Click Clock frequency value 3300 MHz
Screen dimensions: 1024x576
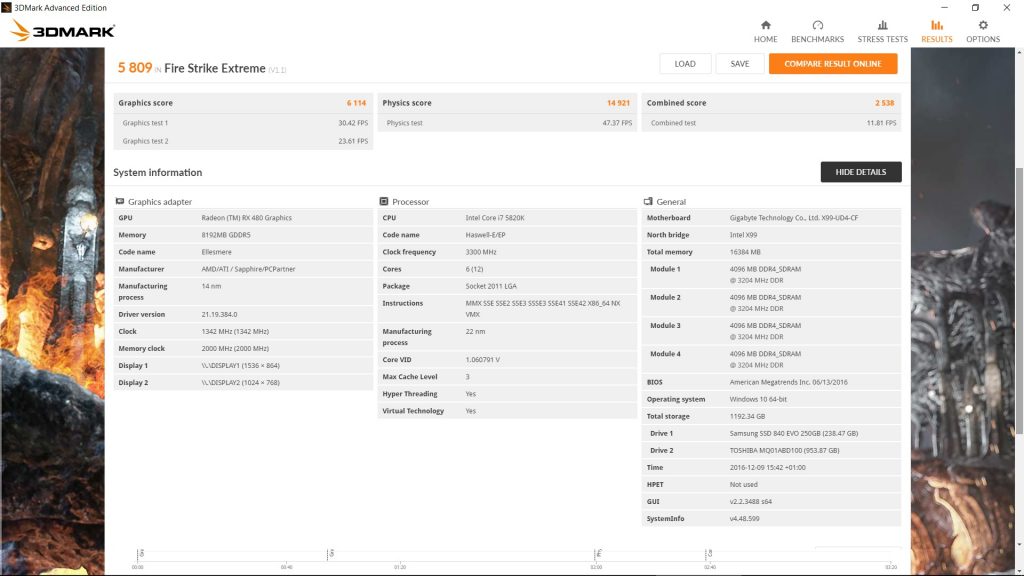pyautogui.click(x=481, y=252)
